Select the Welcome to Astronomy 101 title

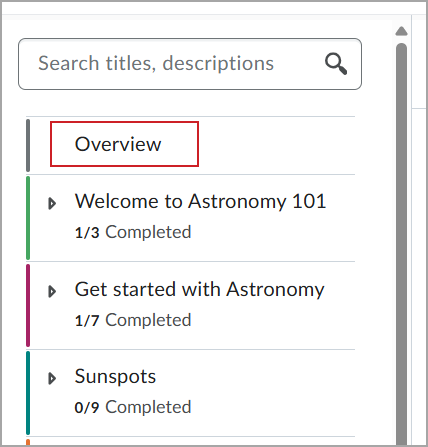200,201
